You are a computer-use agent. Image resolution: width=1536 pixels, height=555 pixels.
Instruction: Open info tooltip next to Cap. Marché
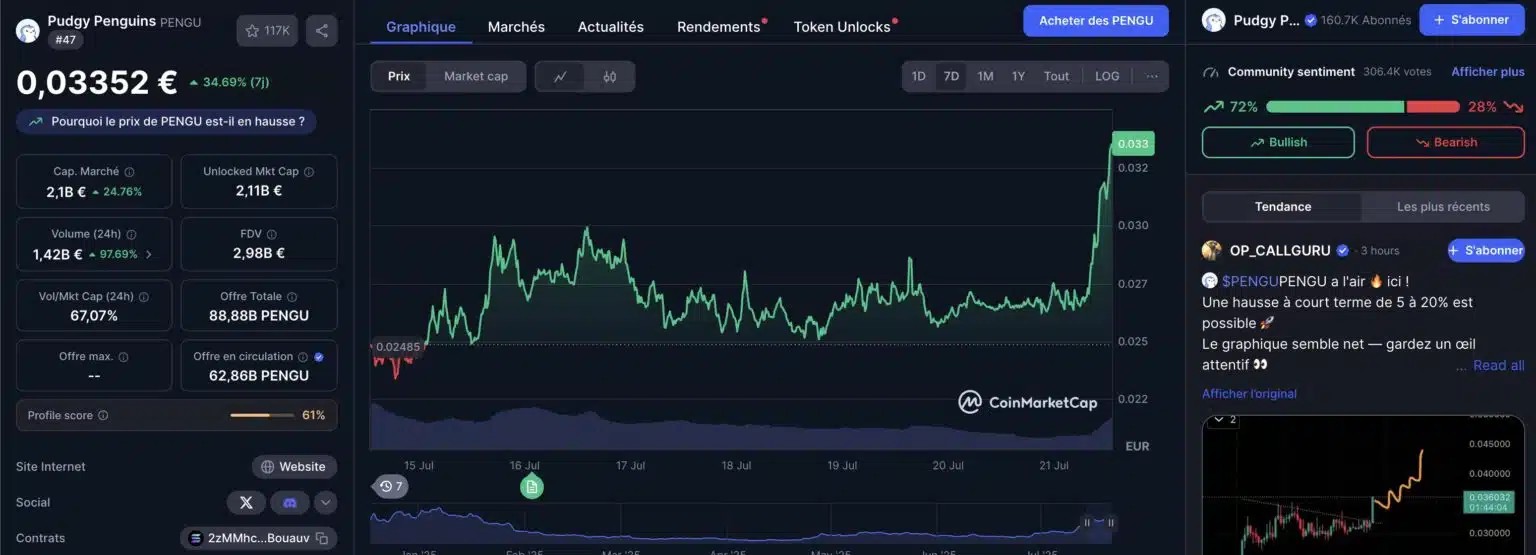(x=129, y=172)
